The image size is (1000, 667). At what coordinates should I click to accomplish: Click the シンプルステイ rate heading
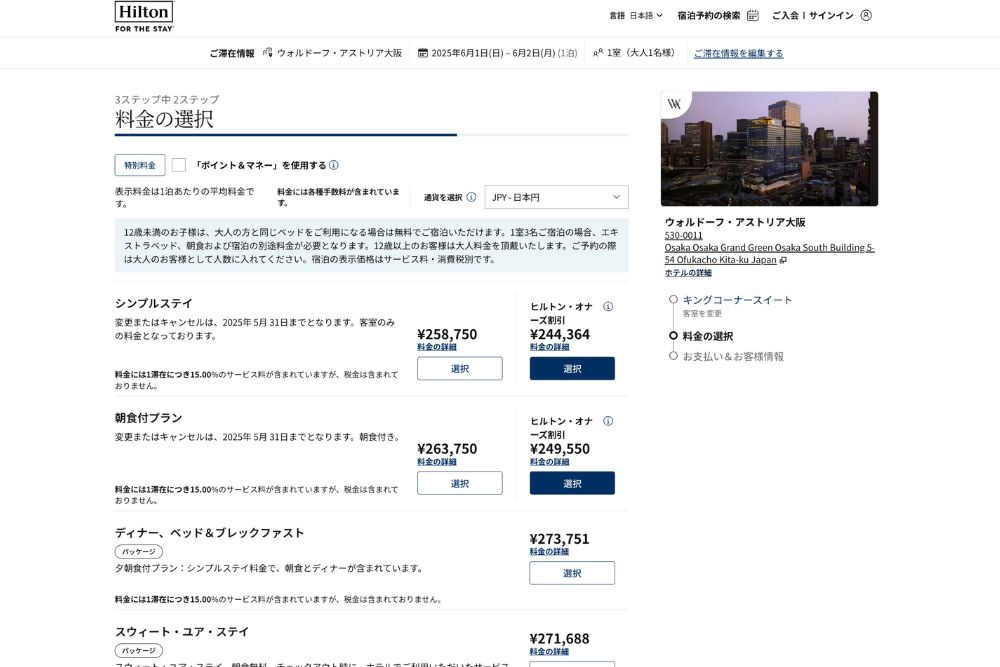click(154, 304)
